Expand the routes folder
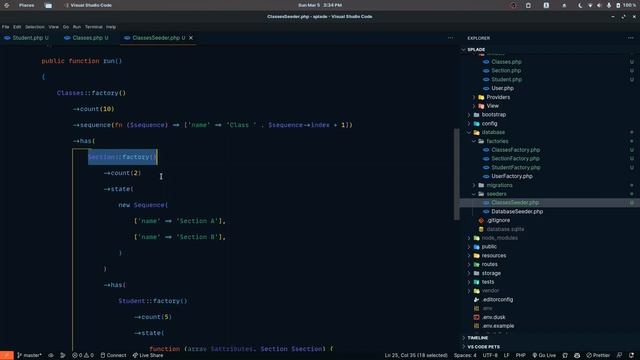The width and height of the screenshot is (640, 360). [x=489, y=264]
